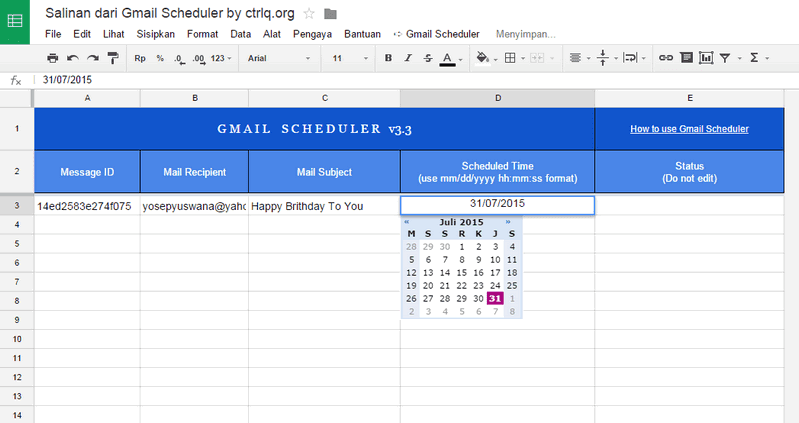Format as currency Rp

click(x=140, y=58)
